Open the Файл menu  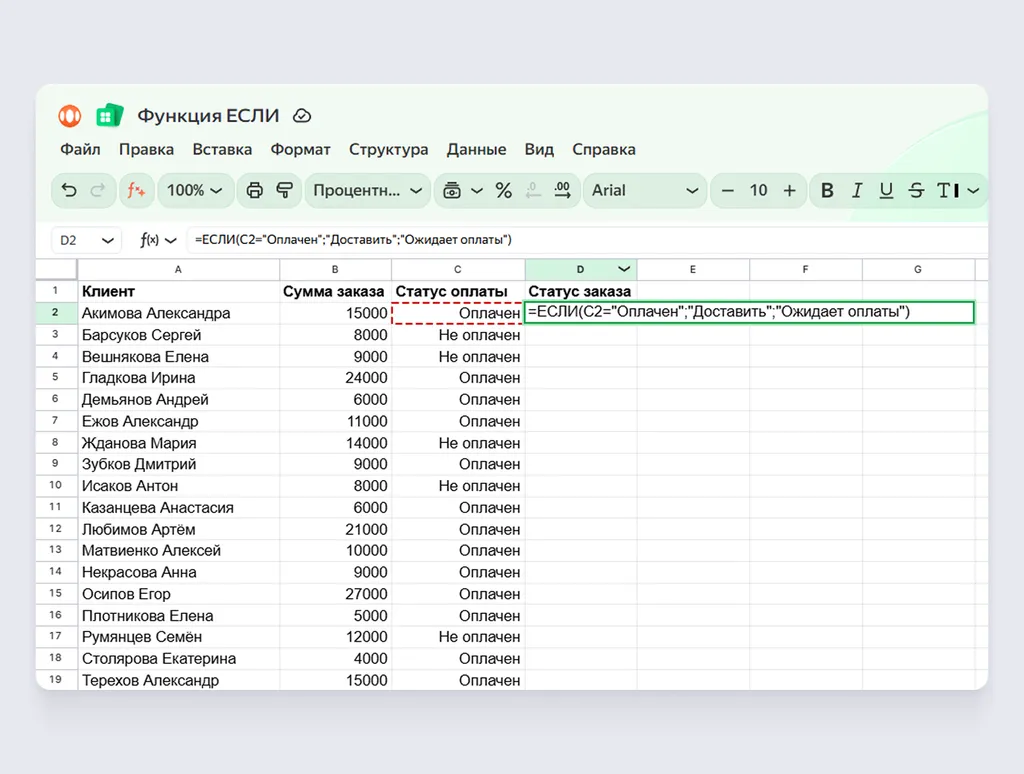[x=80, y=149]
